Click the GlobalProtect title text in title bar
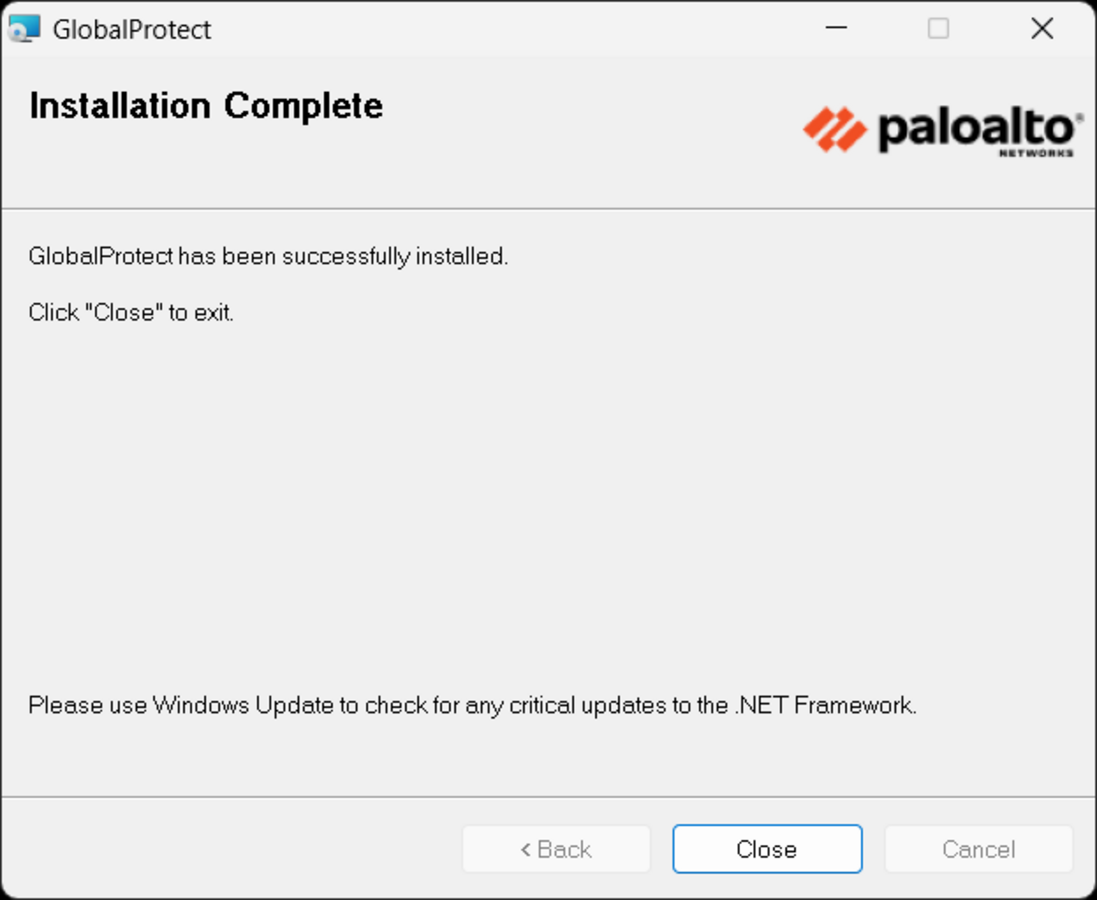 (x=132, y=29)
